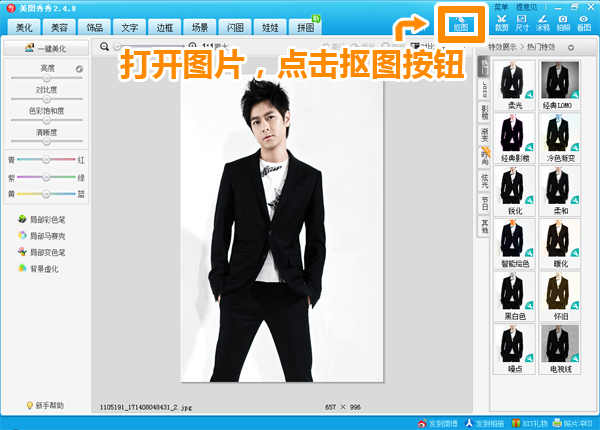Image resolution: width=600 pixels, height=430 pixels.
Task: Share via 发到微博
Action: (x=437, y=423)
